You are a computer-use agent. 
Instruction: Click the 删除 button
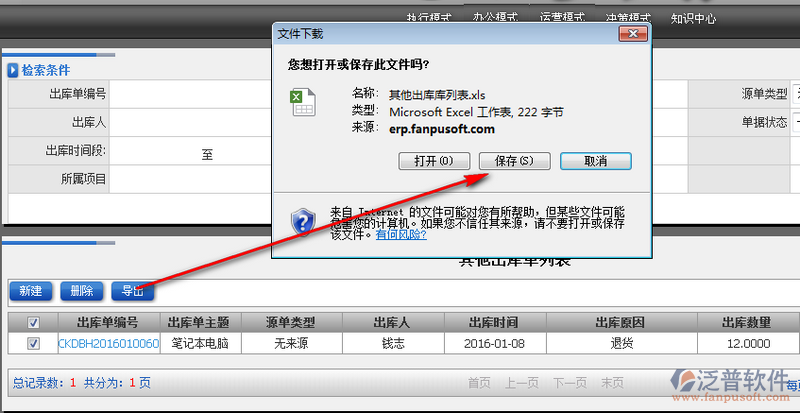coord(82,291)
